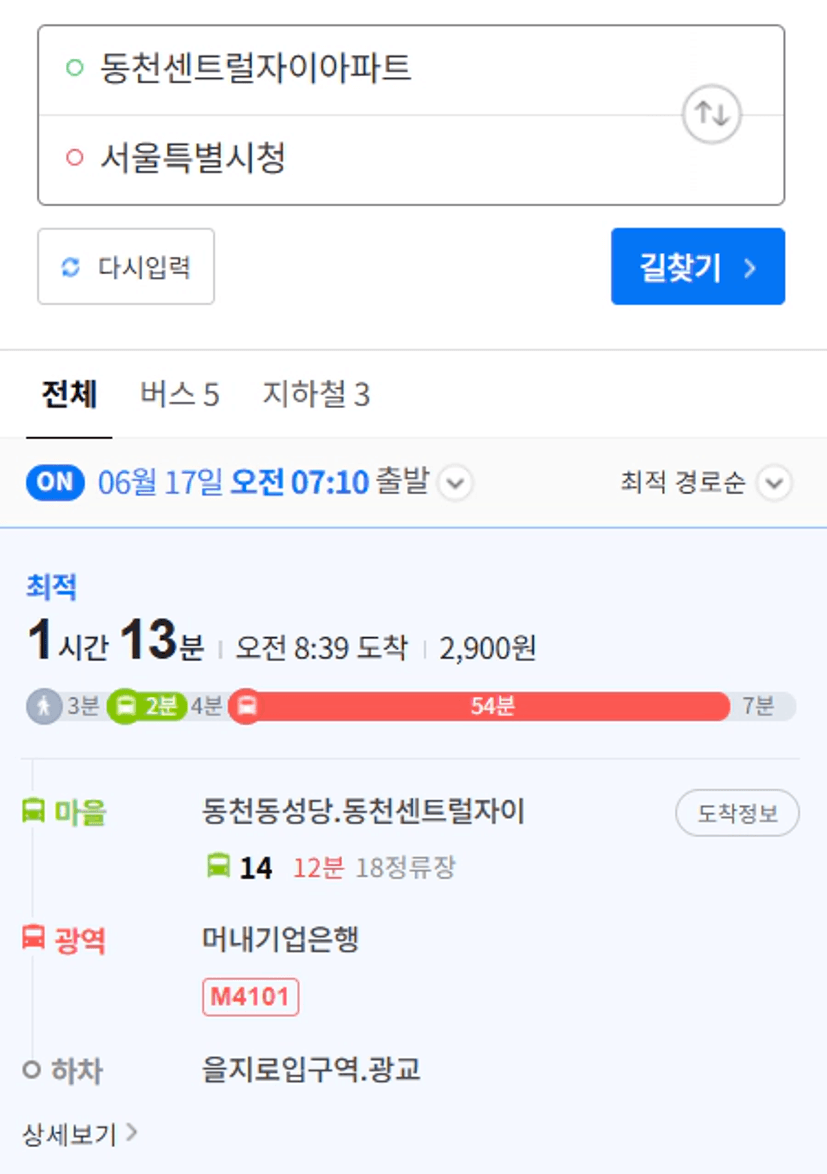Switch to the 지하철 3 tab

click(316, 394)
